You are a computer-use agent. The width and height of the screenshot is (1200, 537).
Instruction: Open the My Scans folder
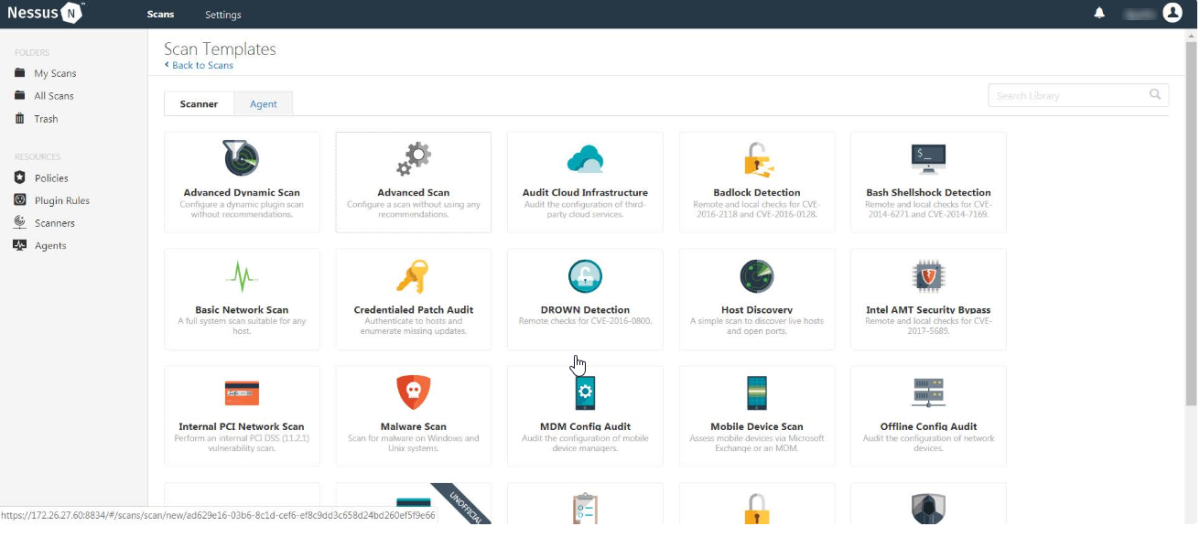click(x=54, y=73)
